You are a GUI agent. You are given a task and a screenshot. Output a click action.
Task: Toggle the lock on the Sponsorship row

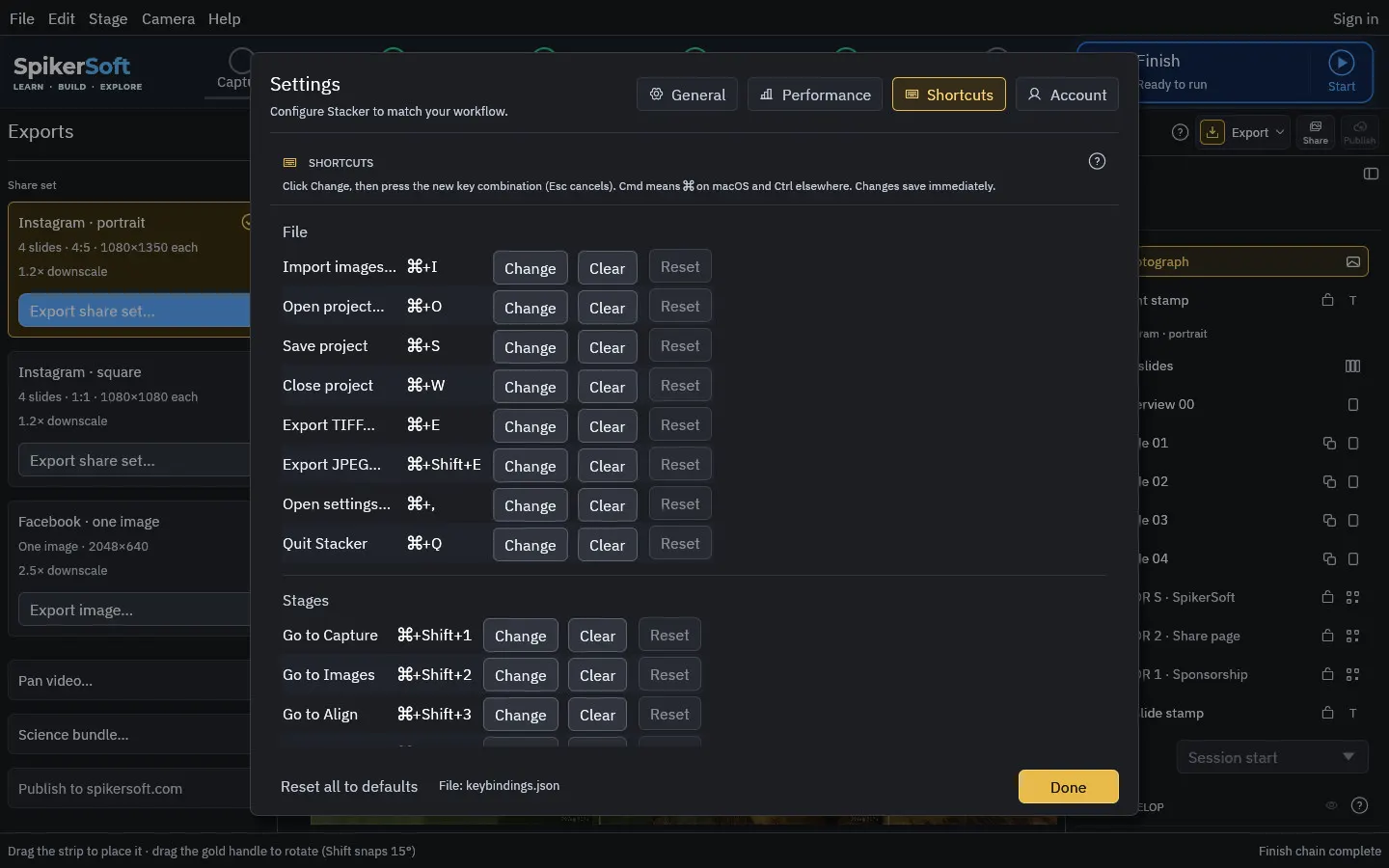pos(1328,674)
